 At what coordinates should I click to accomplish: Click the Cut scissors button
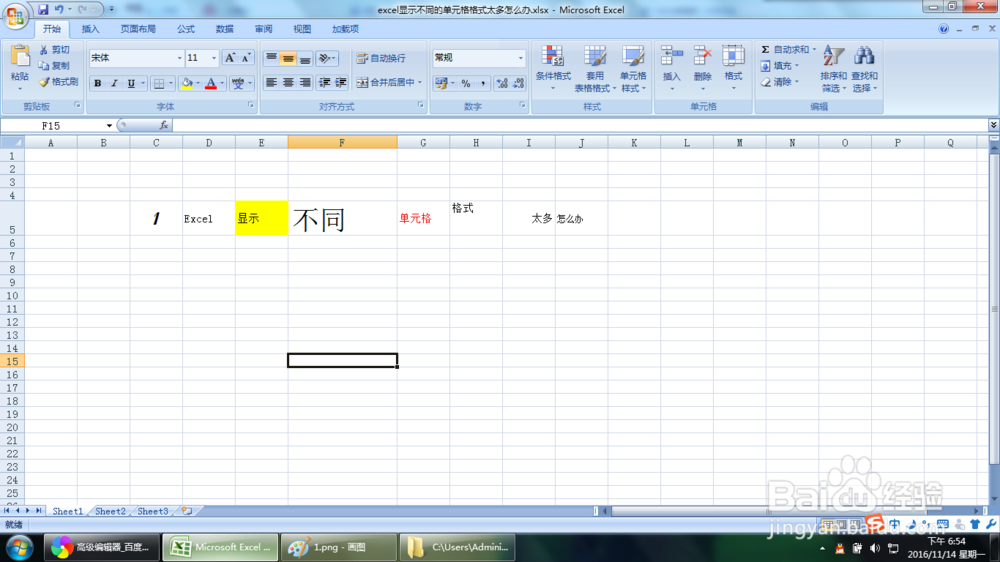pos(55,50)
